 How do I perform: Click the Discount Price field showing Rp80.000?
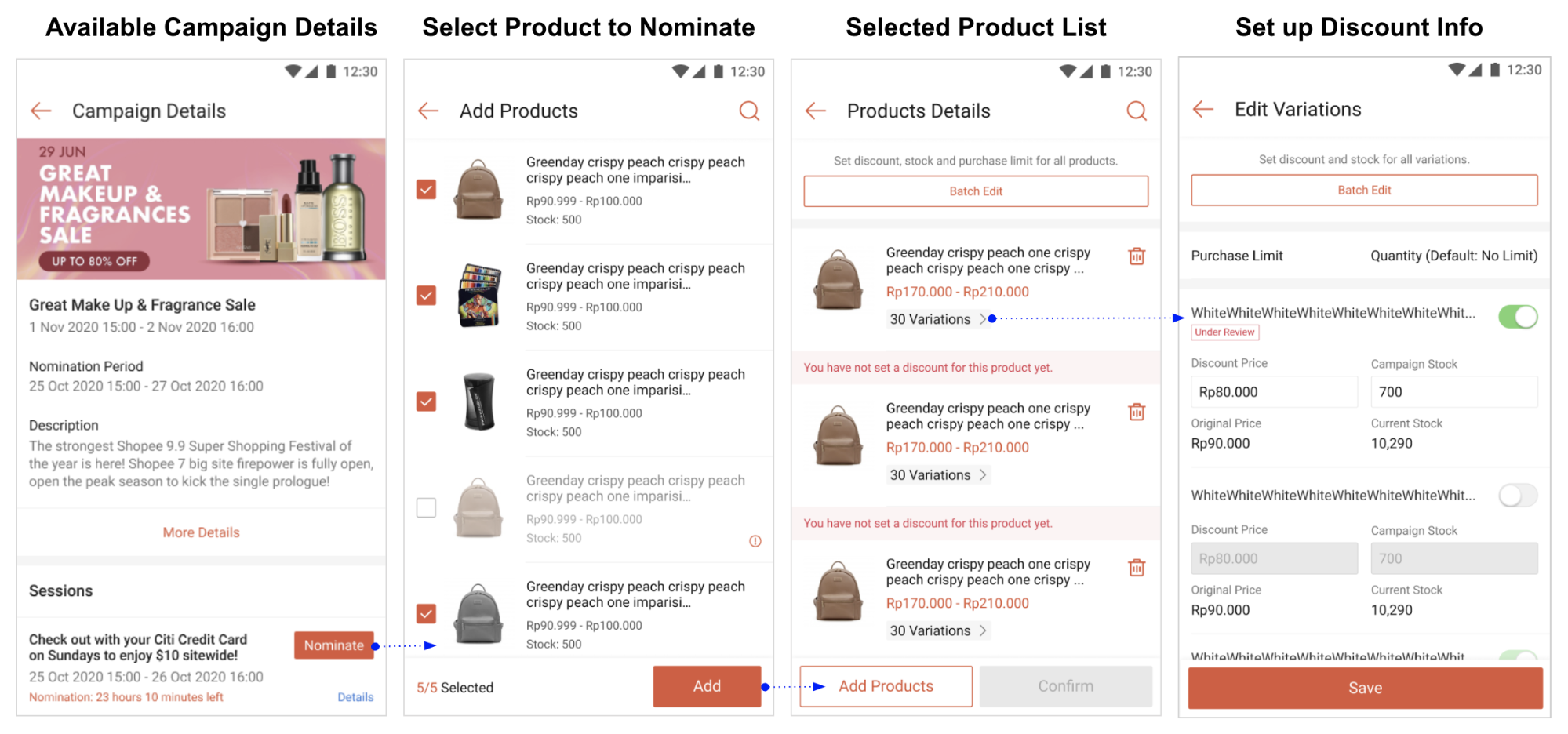click(1274, 391)
